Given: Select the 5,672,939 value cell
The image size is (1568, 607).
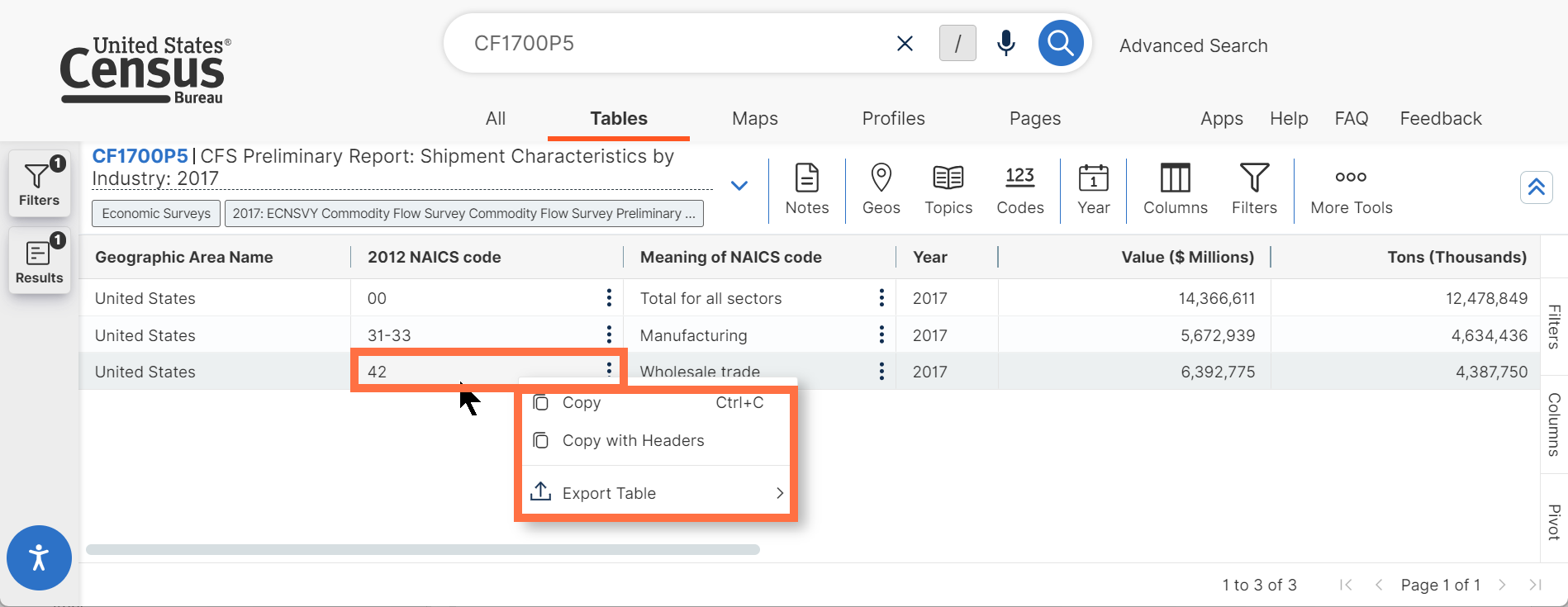Looking at the screenshot, I should 1134,335.
